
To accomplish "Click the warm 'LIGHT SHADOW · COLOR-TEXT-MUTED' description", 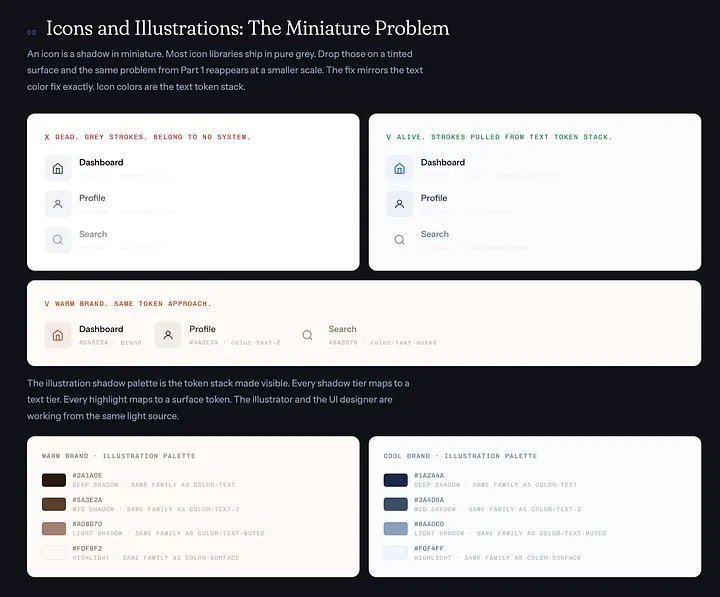I will coord(169,534).
